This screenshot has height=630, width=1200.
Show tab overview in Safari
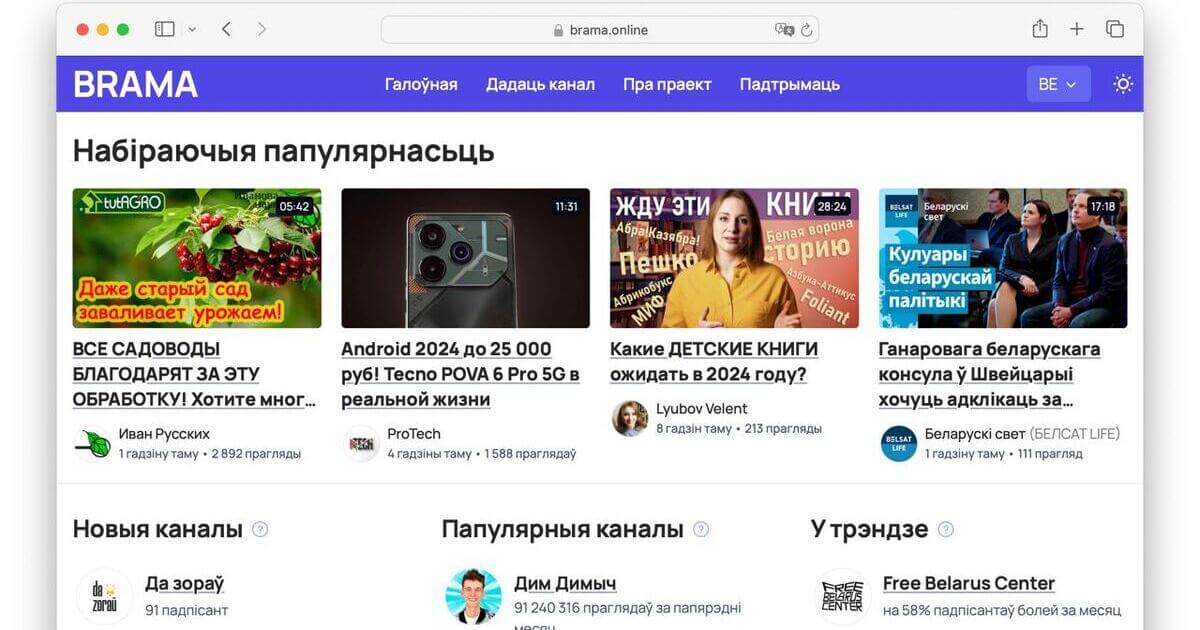coord(1114,28)
